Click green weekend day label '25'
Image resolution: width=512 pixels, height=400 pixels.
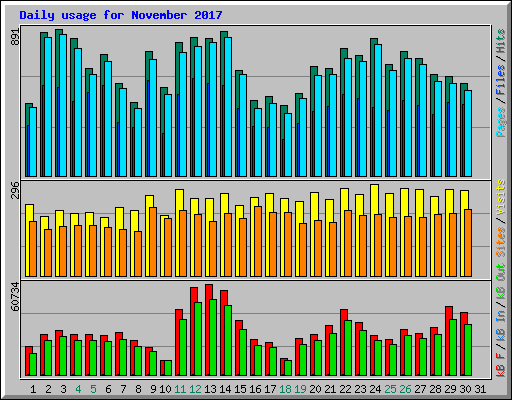click(x=390, y=389)
